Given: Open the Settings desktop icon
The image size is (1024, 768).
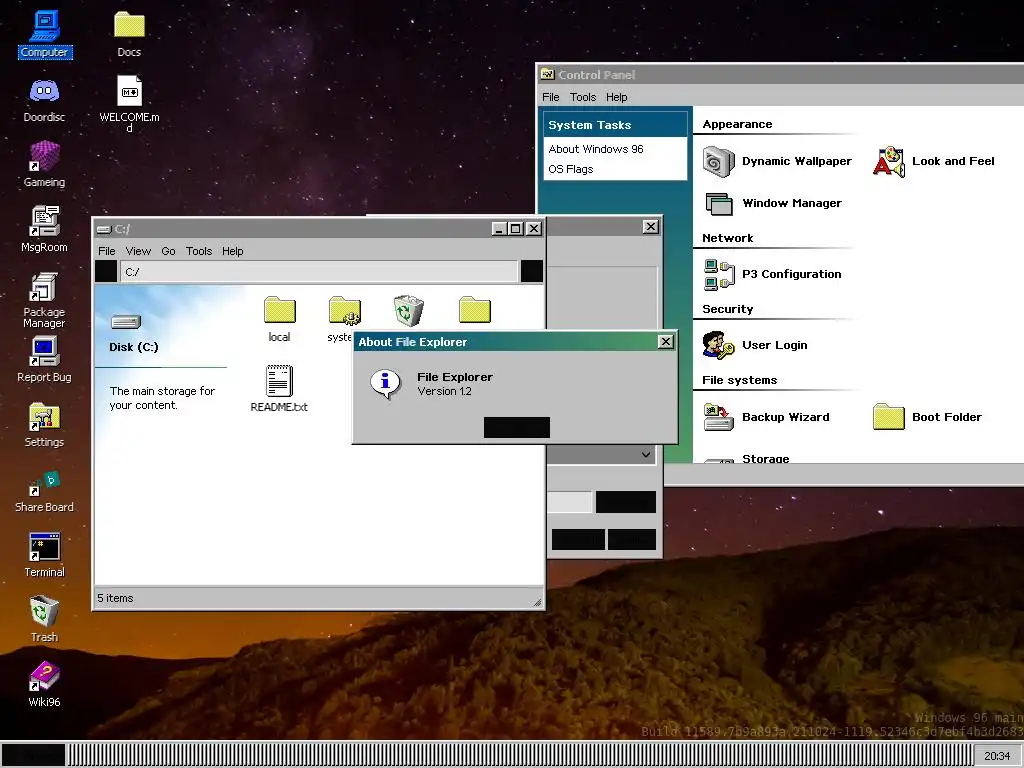Looking at the screenshot, I should click(44, 424).
